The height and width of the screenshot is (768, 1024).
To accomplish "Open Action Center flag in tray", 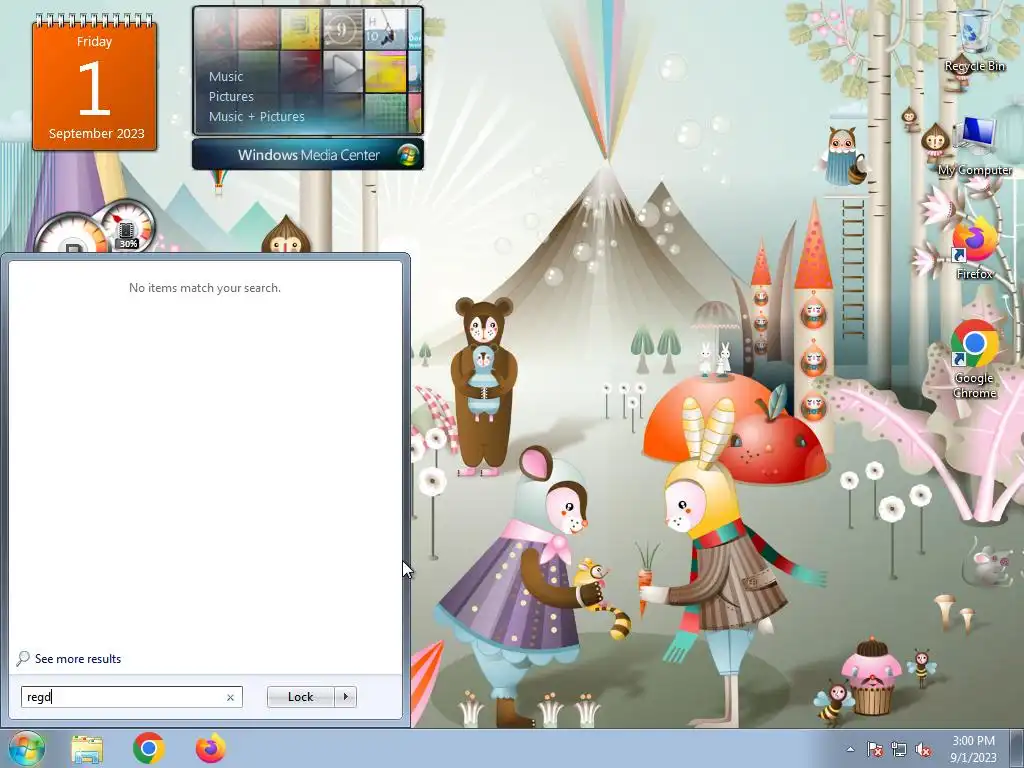I will click(874, 749).
